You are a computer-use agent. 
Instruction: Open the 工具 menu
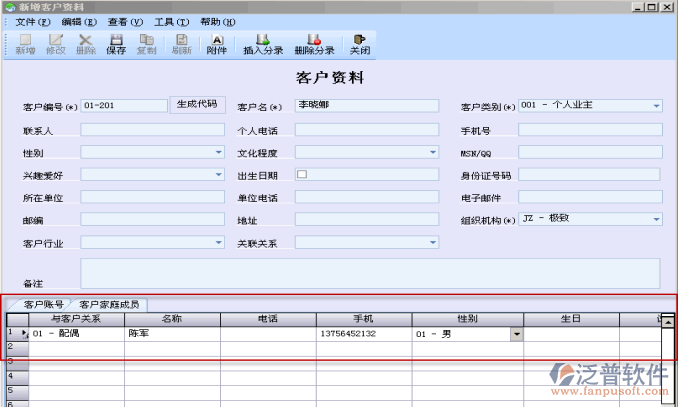[x=171, y=21]
